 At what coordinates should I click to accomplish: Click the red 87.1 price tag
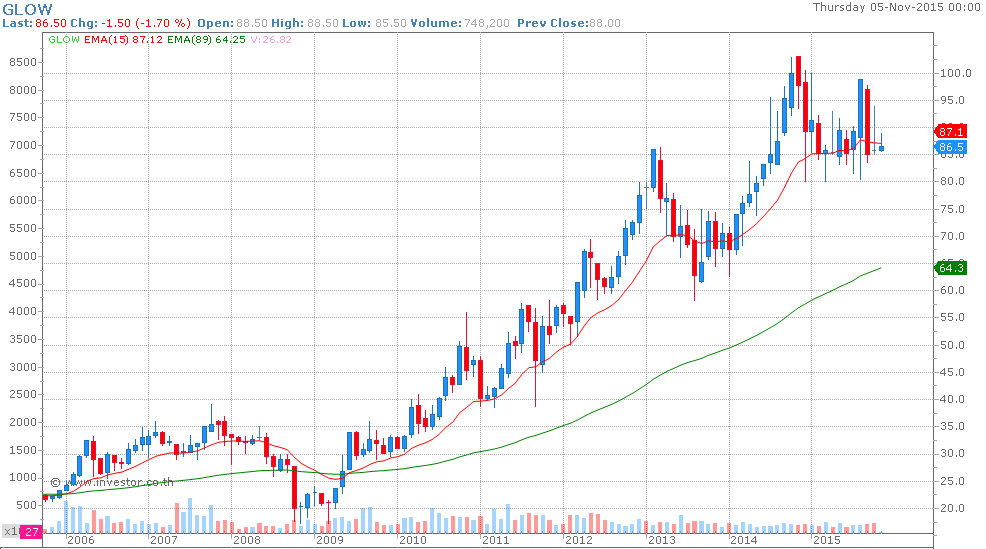tap(951, 131)
